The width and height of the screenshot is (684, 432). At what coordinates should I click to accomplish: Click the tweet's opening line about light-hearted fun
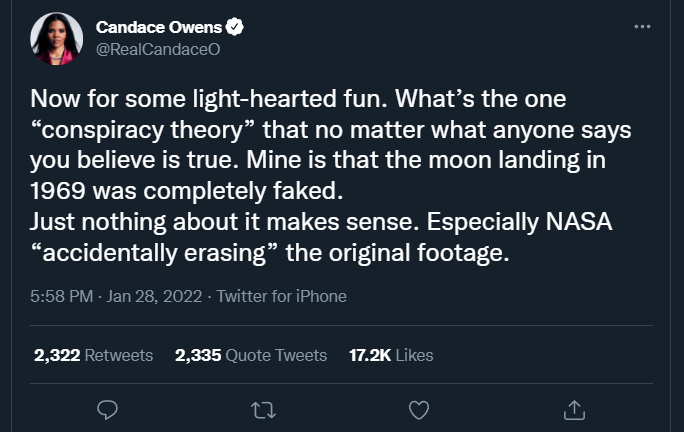pos(283,100)
